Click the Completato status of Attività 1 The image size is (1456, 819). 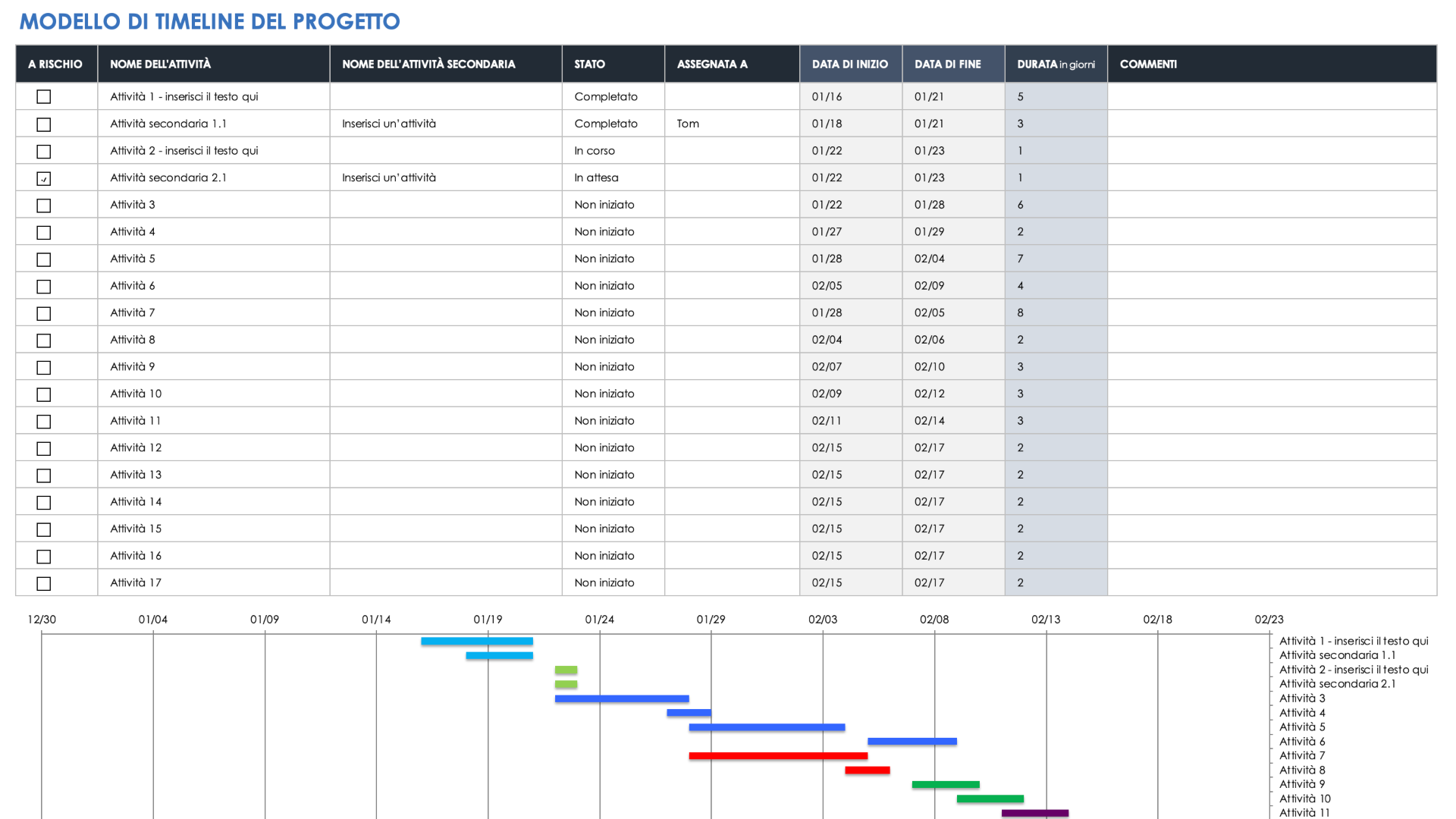click(613, 96)
